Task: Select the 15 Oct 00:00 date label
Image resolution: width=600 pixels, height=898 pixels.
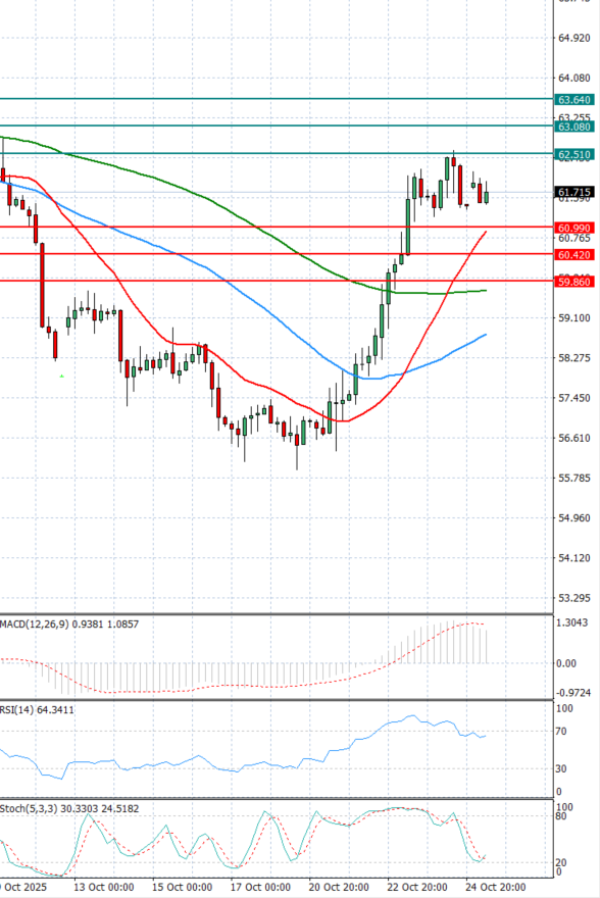Action: click(181, 887)
